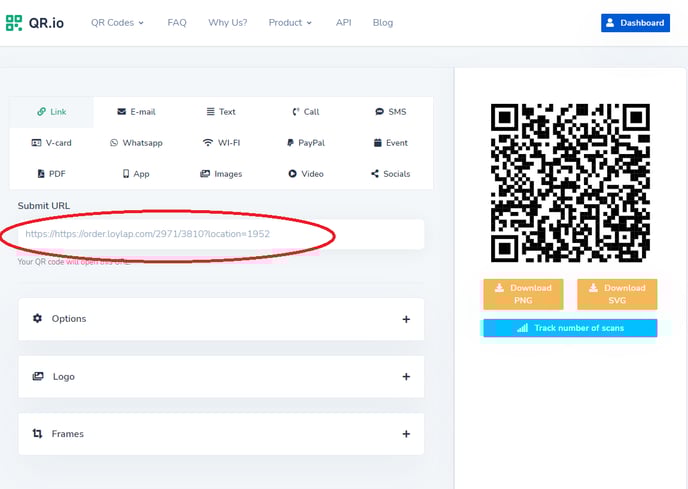Choose the V-card QR type
This screenshot has height=489, width=688.
(x=51, y=143)
